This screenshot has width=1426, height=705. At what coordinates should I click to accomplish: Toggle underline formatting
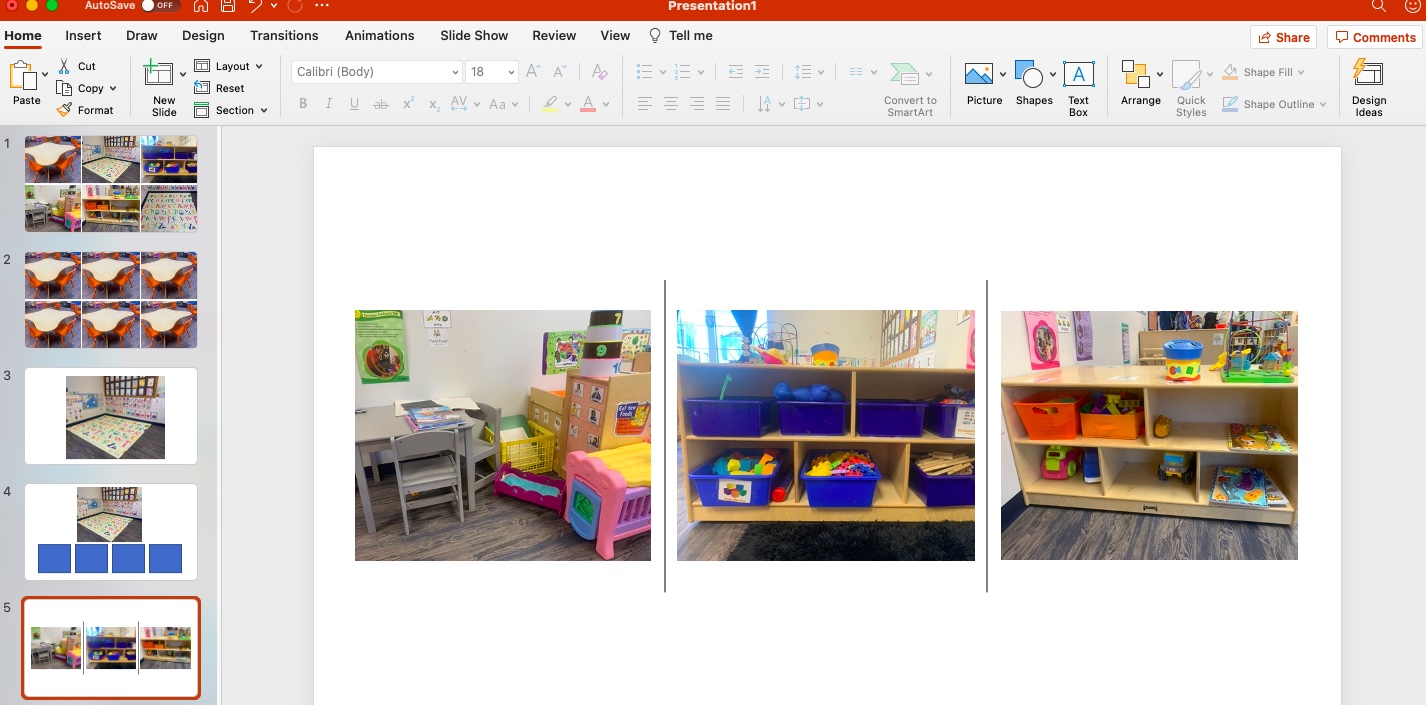354,103
